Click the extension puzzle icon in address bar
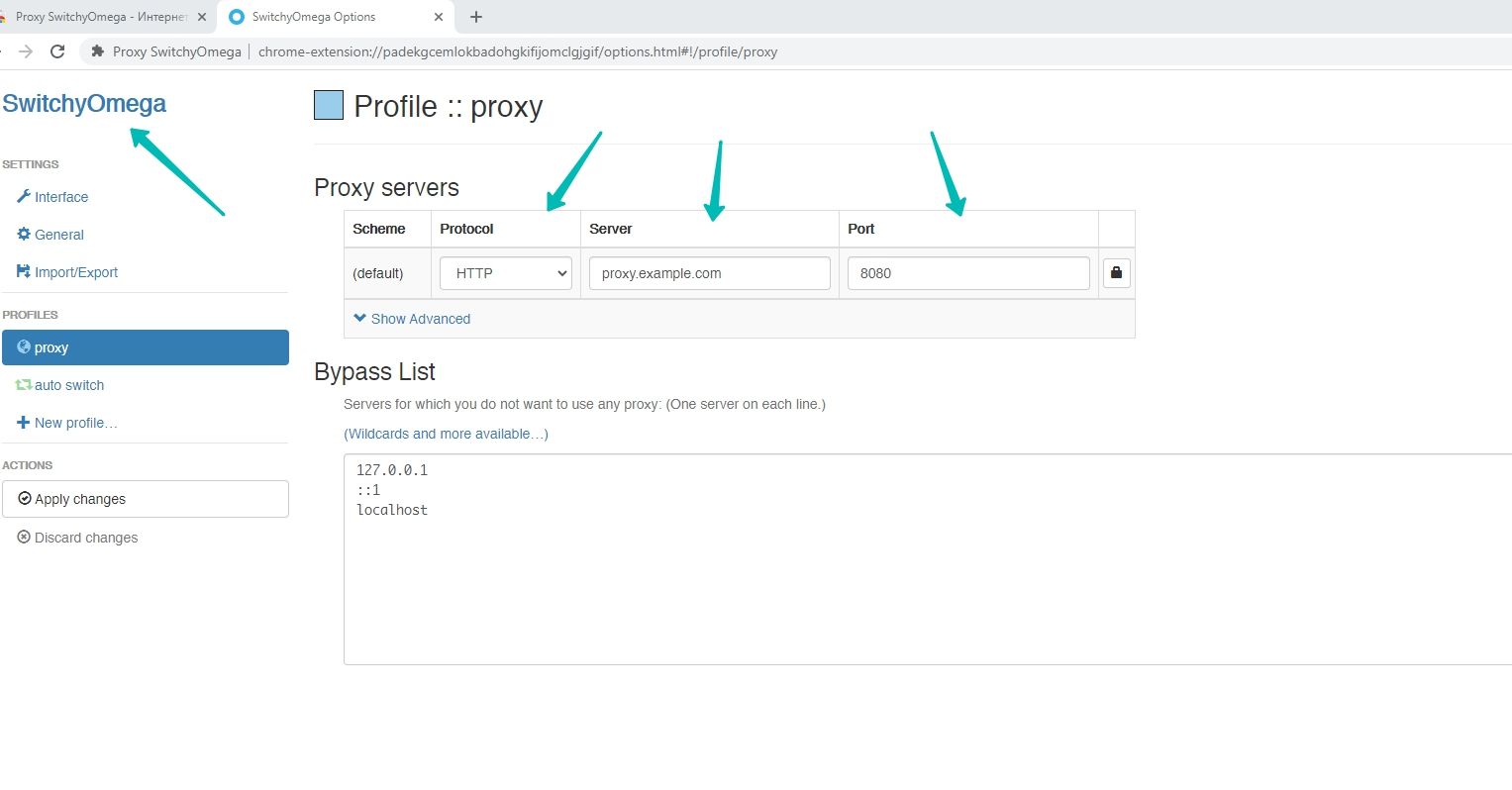Image resolution: width=1512 pixels, height=790 pixels. click(x=98, y=51)
